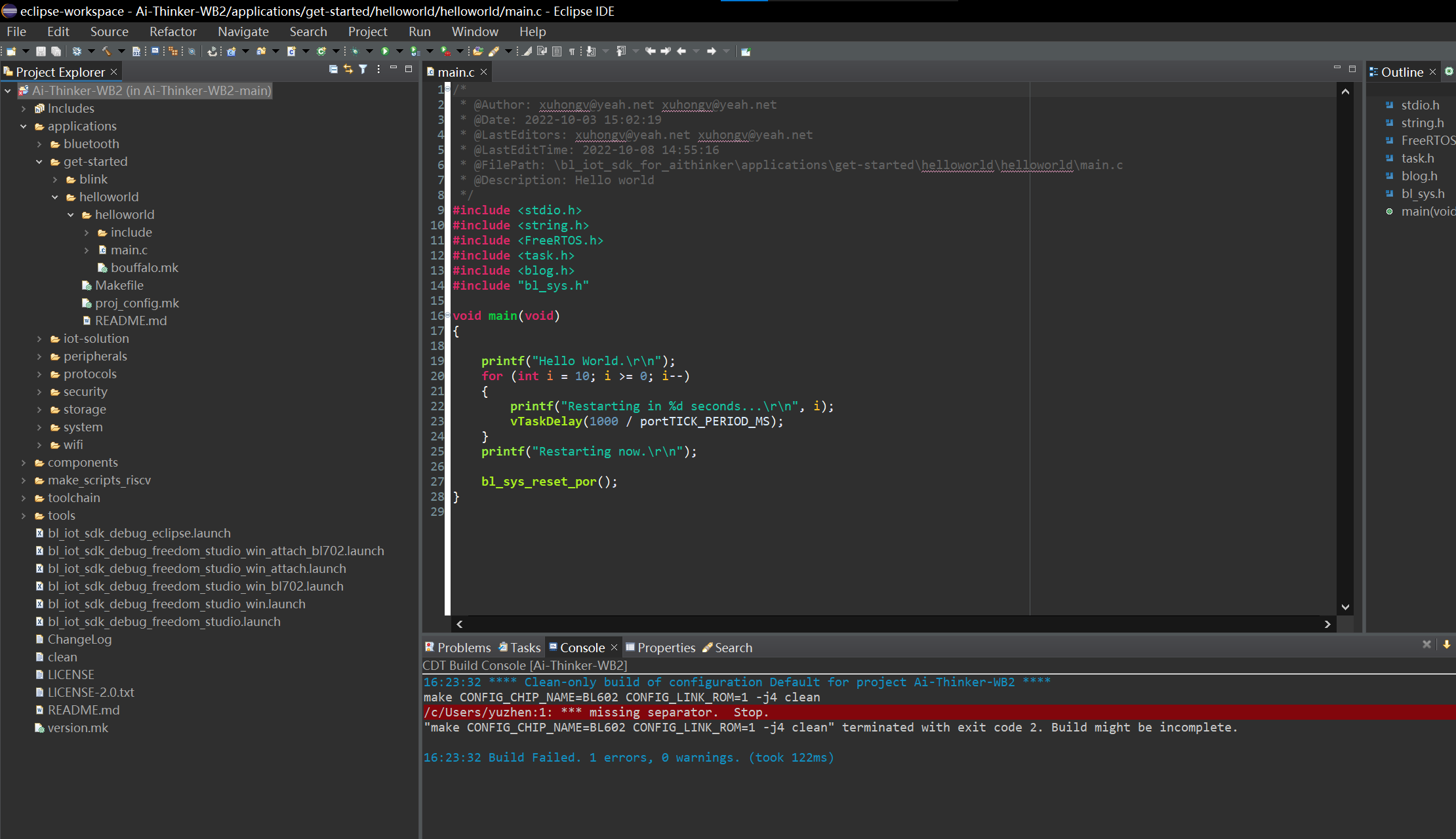This screenshot has height=839, width=1456.
Task: Click the Save All toolbar icon
Action: pyautogui.click(x=56, y=51)
